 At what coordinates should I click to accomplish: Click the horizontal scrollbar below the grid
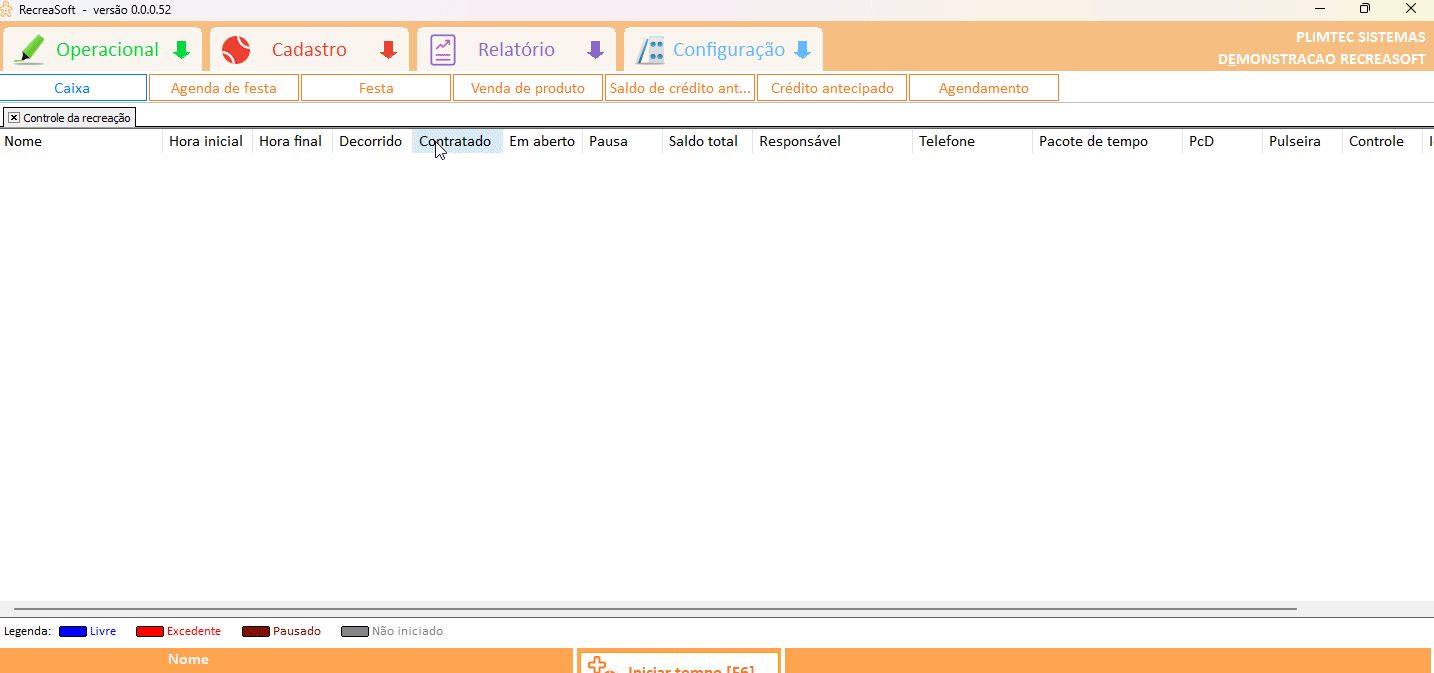pyautogui.click(x=655, y=608)
